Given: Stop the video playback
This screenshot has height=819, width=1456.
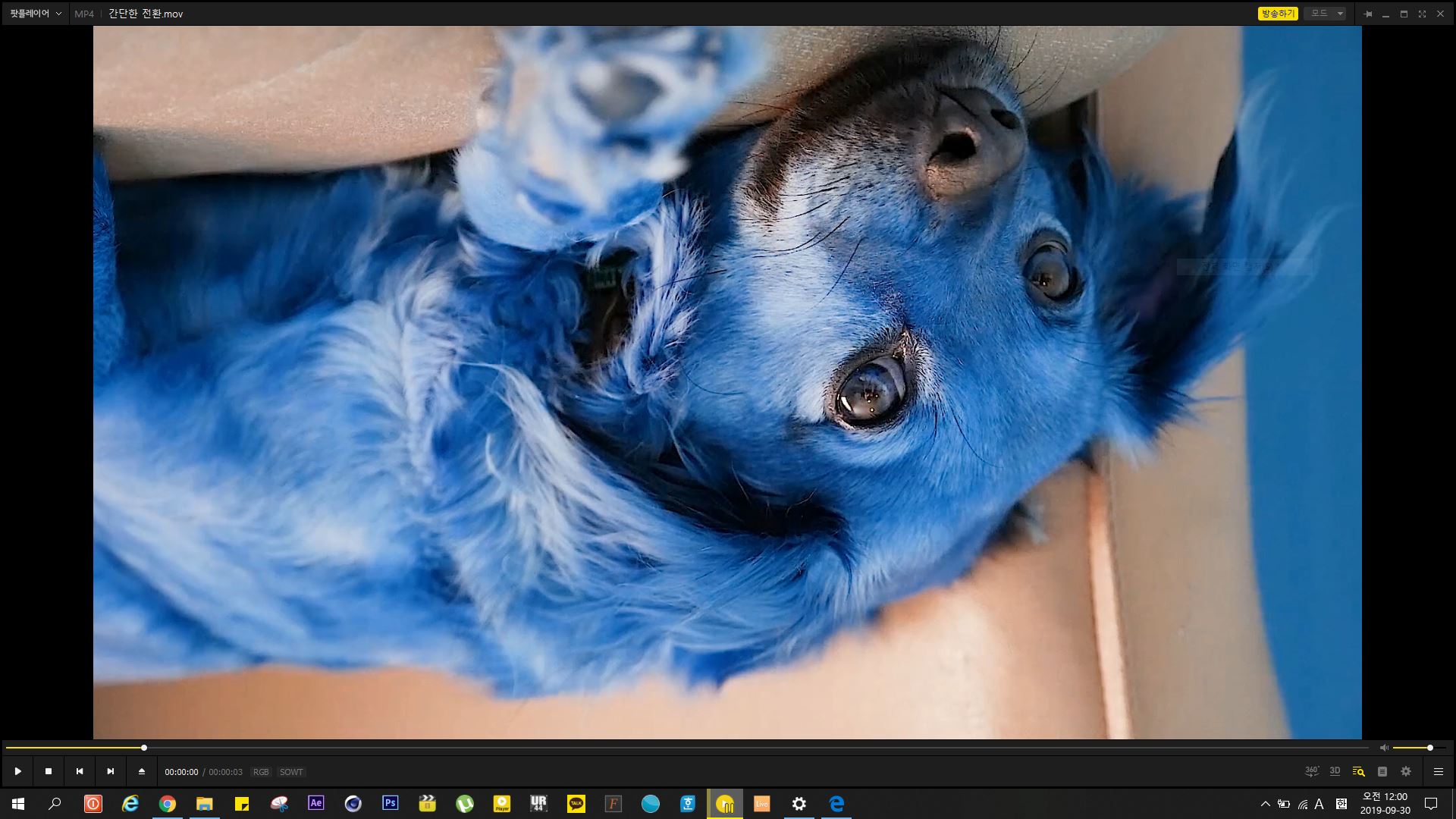Looking at the screenshot, I should (49, 771).
